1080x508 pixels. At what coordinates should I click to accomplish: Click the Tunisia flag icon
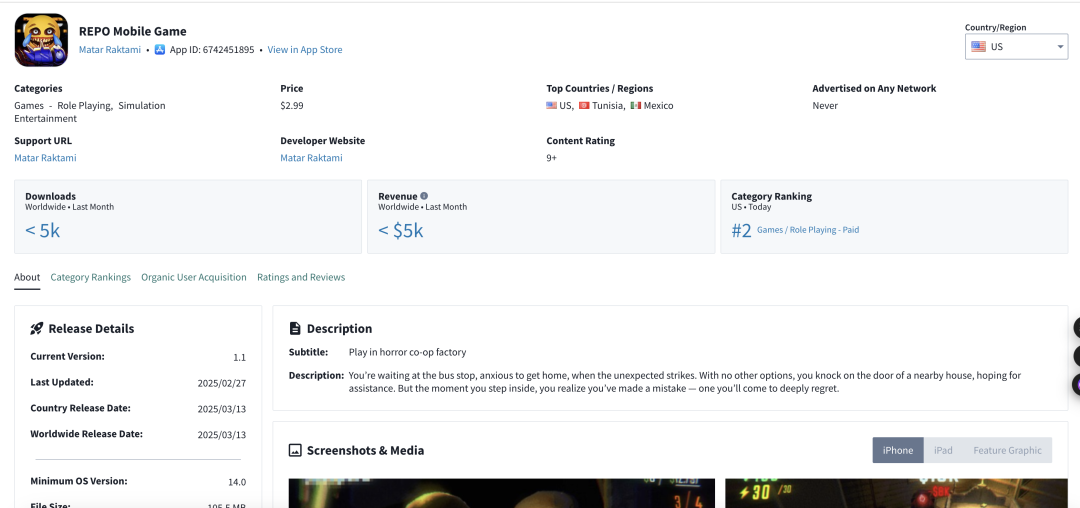584,106
